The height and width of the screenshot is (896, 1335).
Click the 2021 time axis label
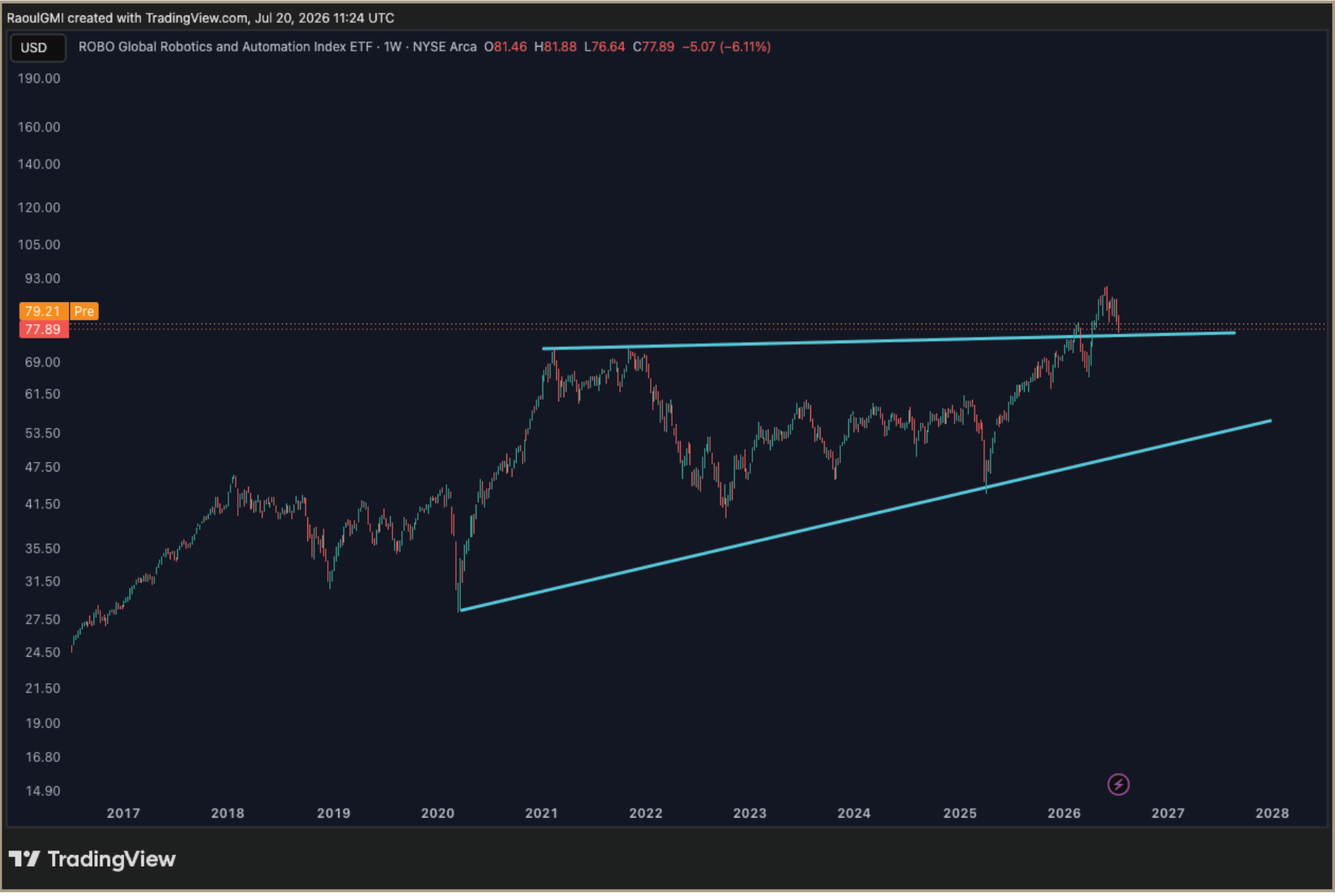[x=542, y=813]
